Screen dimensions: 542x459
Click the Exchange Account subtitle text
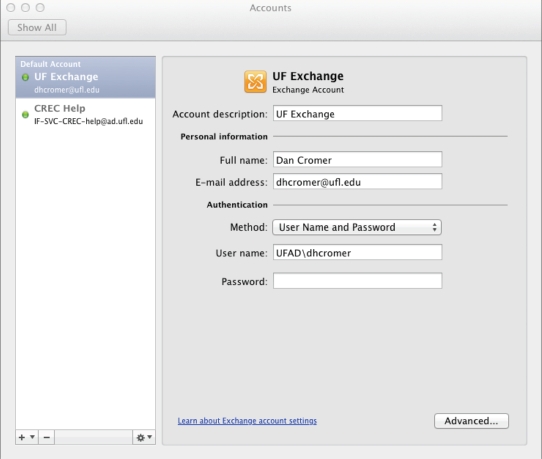[308, 90]
